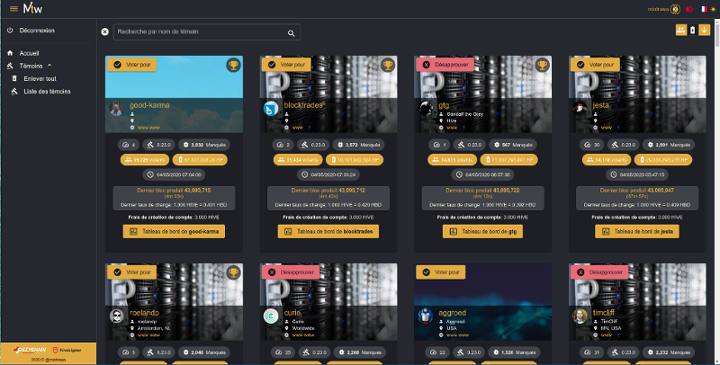
Task: Open blocktrades witness name link
Action: click(303, 105)
